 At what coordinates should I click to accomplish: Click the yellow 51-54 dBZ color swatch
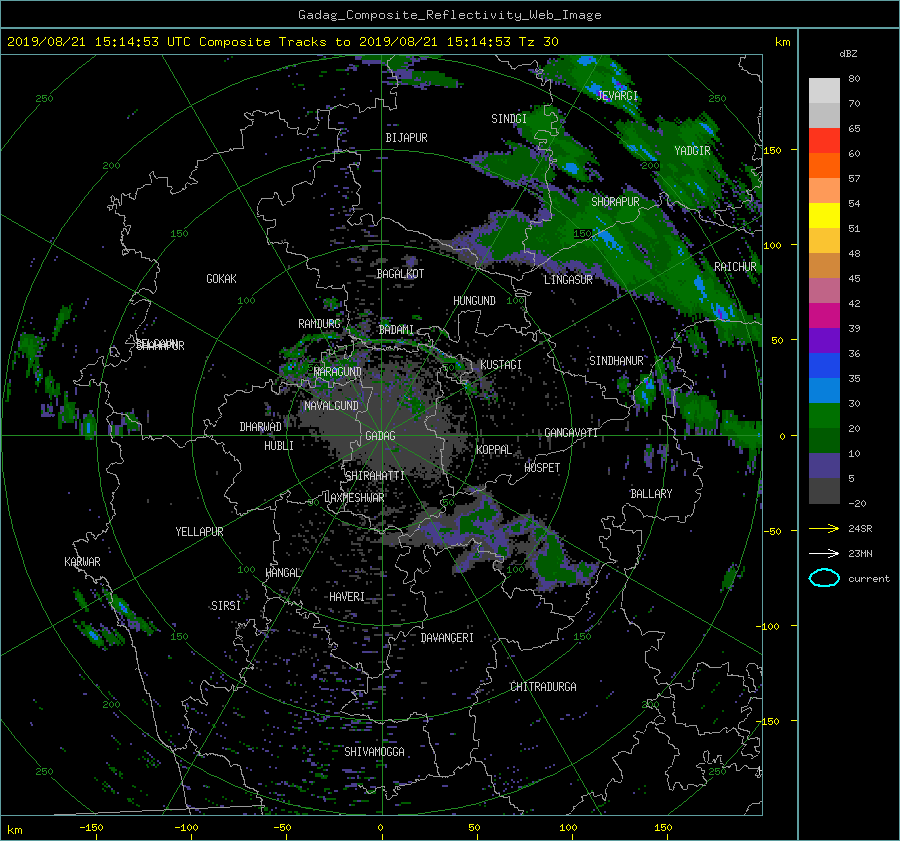click(824, 215)
